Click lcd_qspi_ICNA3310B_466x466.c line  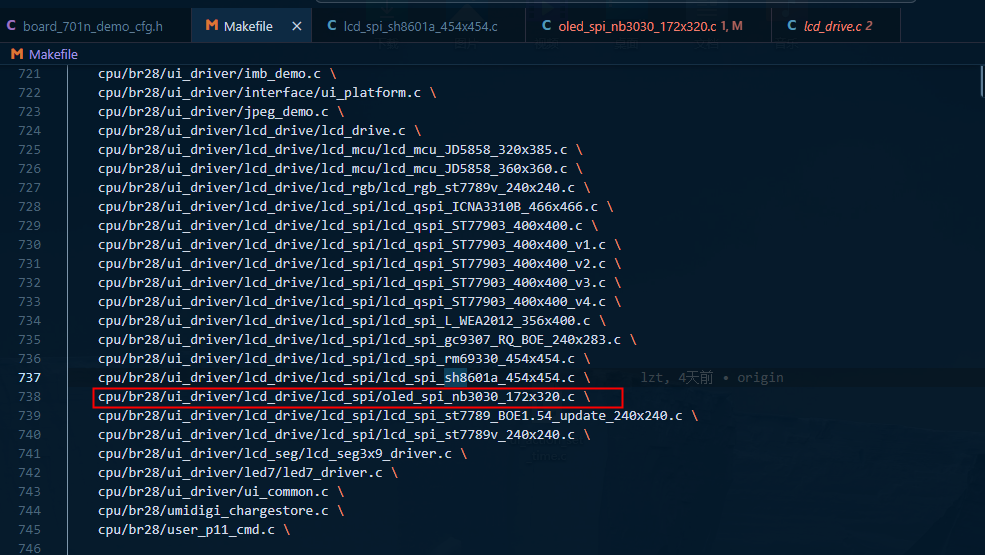[356, 206]
